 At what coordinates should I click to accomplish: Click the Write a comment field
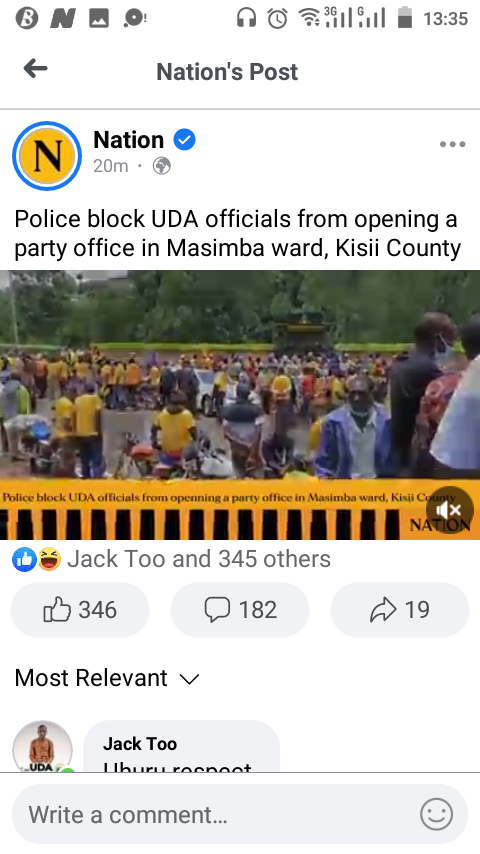[x=240, y=814]
